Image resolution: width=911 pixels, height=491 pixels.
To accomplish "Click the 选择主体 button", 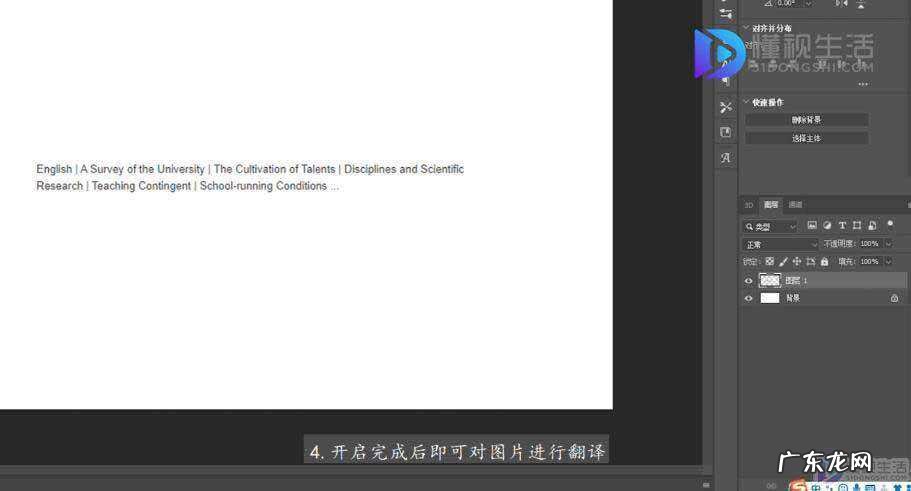I will (806, 138).
